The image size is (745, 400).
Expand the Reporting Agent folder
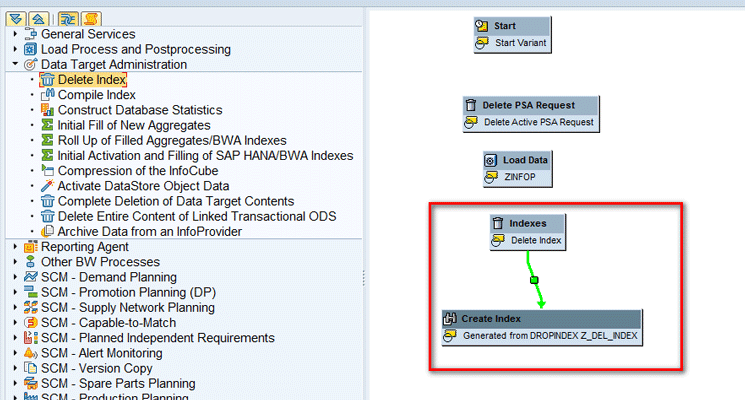15,247
